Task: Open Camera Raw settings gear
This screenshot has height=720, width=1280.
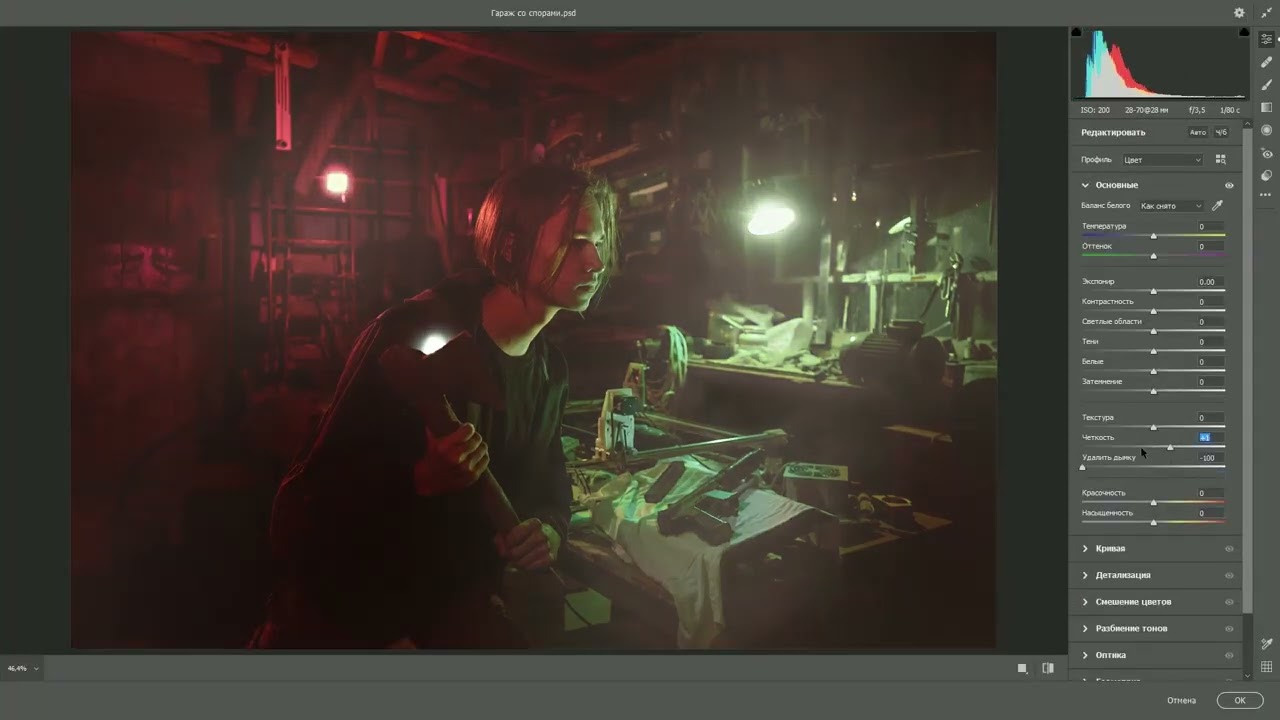Action: coord(1239,13)
